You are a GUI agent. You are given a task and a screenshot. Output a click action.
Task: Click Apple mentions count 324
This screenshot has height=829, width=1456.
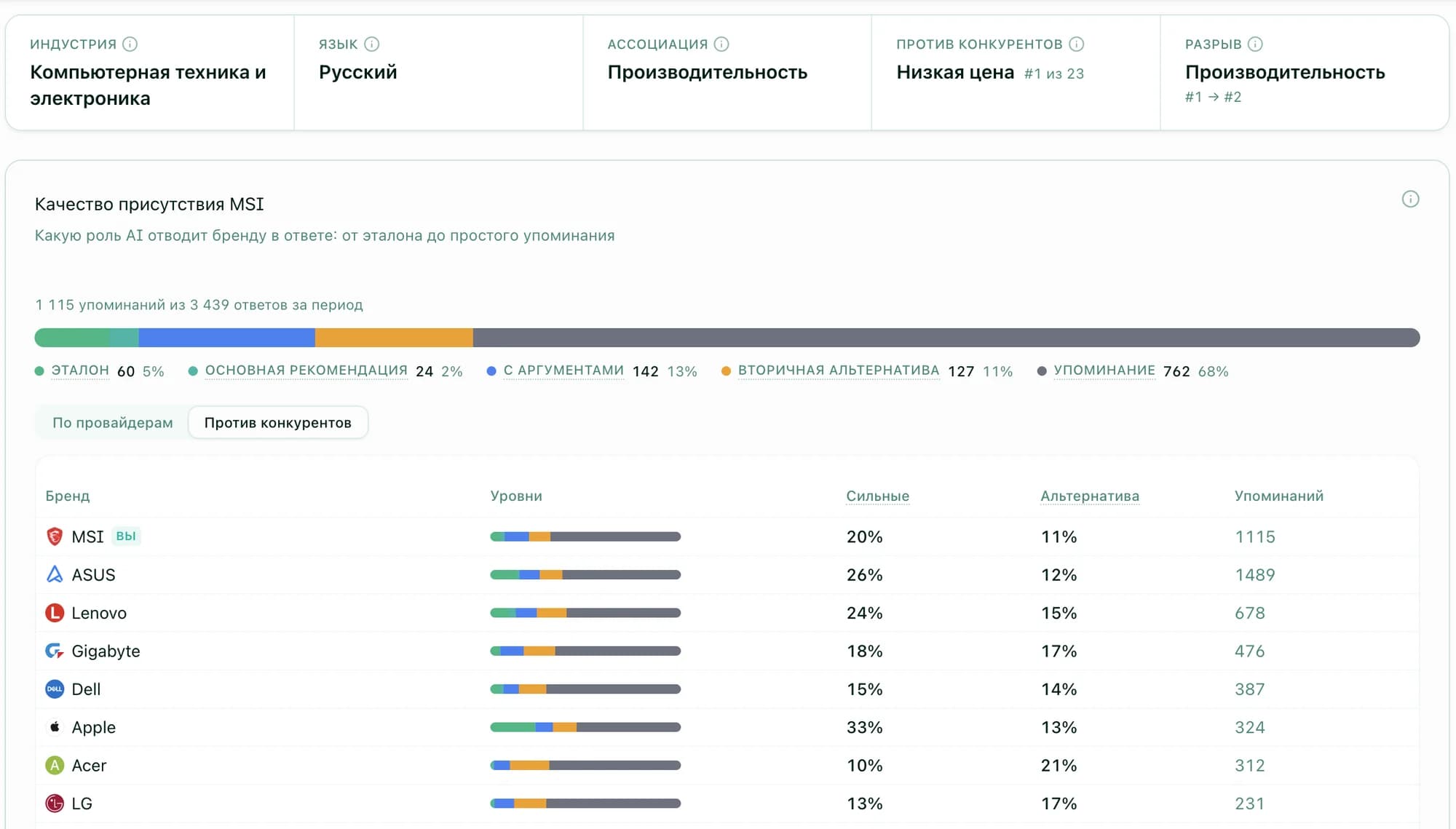click(x=1250, y=728)
